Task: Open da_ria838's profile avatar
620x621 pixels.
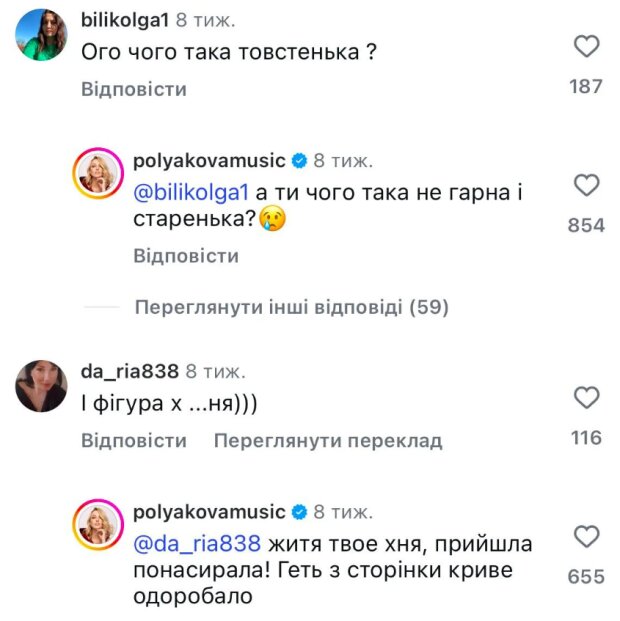Action: tap(41, 387)
